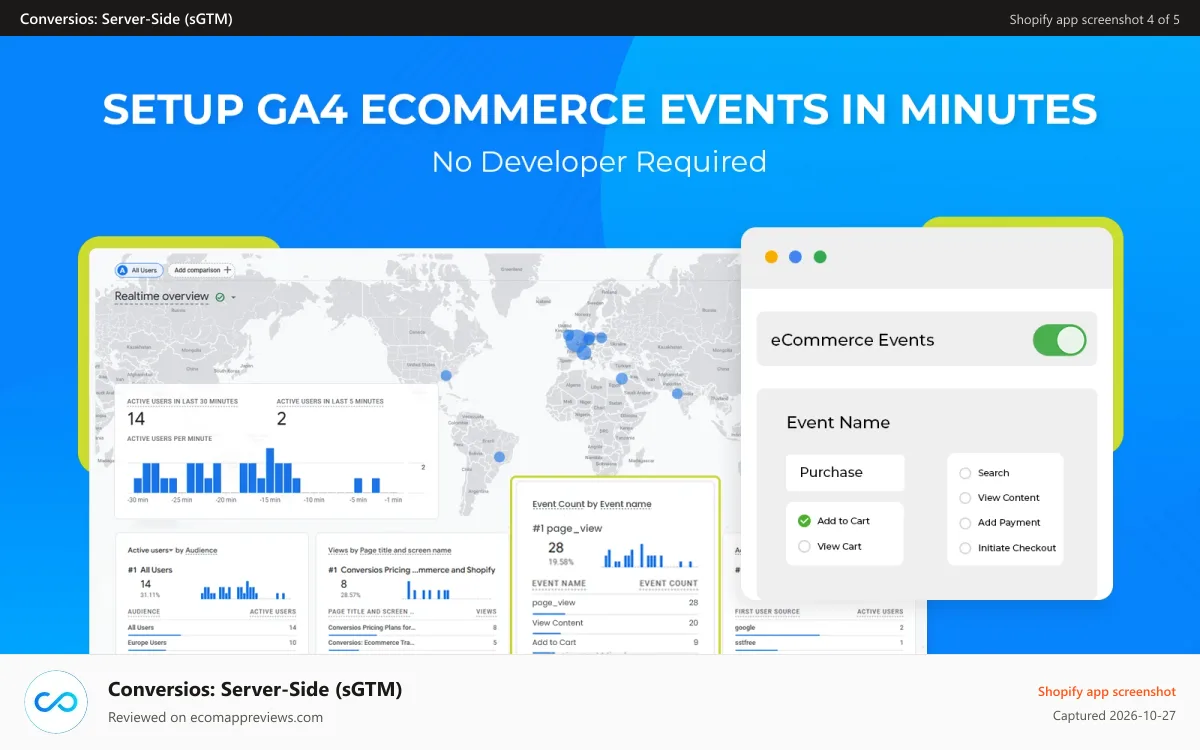Screen dimensions: 1200x750
Task: Click the Europe Users audience row
Action: [x=212, y=643]
